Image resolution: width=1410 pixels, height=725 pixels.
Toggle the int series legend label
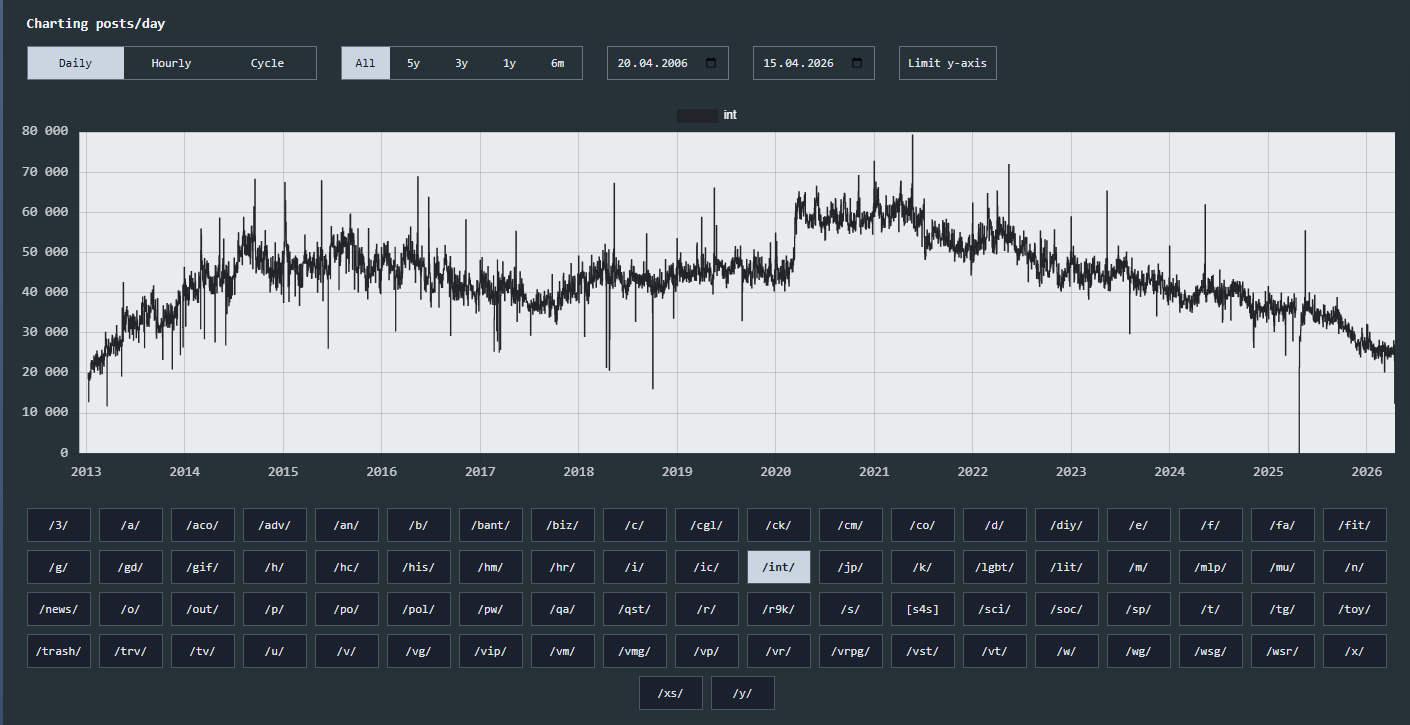(730, 115)
